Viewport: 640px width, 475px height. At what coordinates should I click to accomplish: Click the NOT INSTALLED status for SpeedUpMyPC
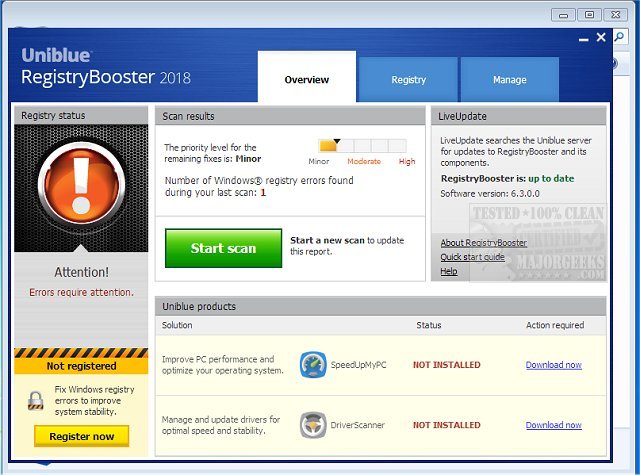point(447,365)
